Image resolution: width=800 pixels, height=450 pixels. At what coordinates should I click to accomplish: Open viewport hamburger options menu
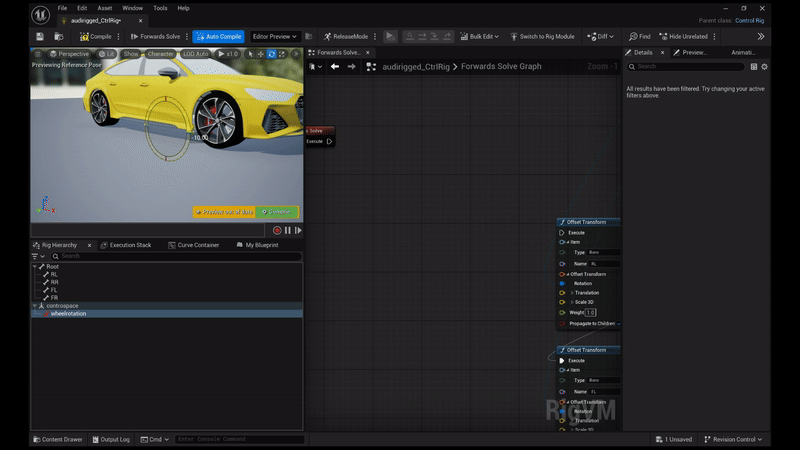[x=38, y=54]
